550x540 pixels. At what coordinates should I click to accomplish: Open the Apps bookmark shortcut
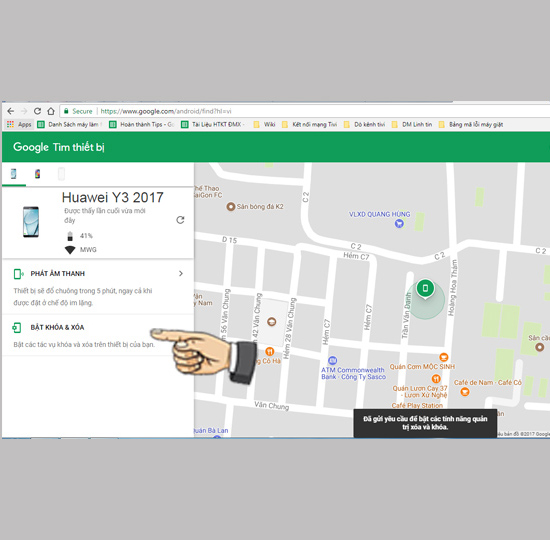coord(20,125)
